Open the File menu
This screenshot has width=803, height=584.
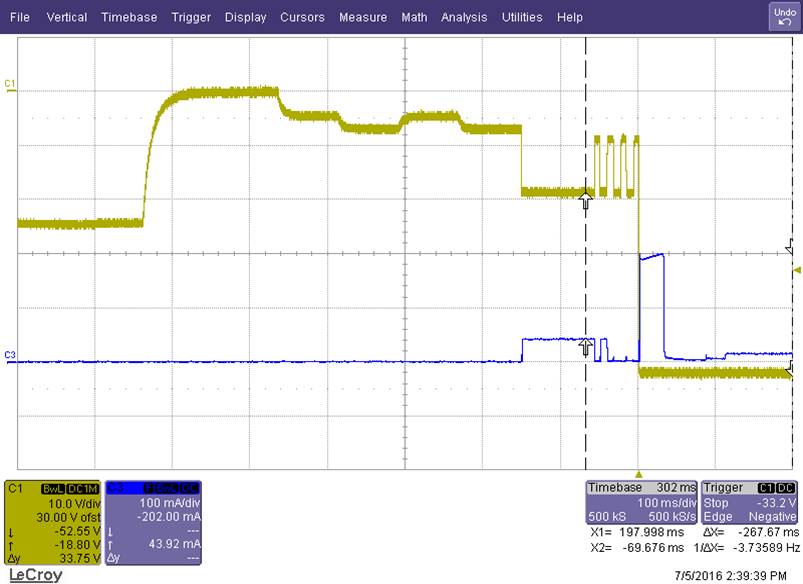coord(19,17)
